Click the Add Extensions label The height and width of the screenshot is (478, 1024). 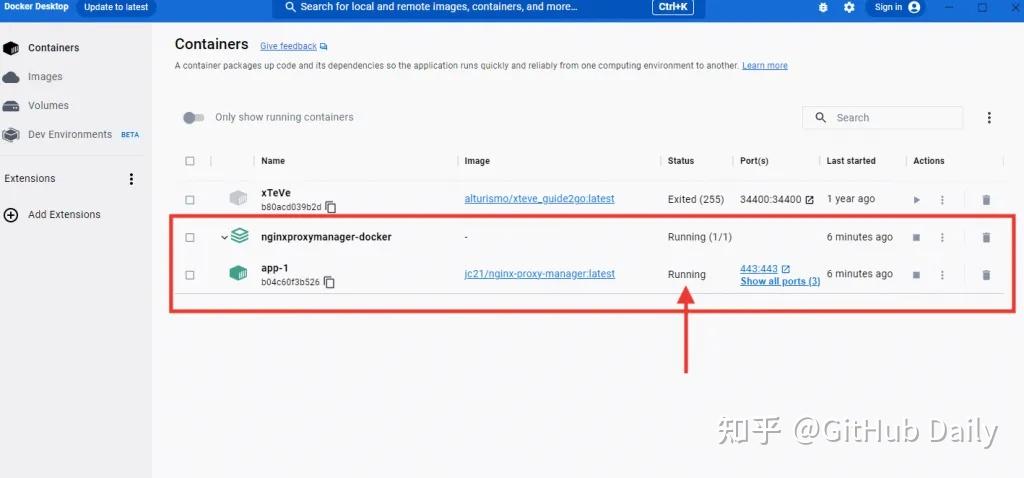coord(64,214)
